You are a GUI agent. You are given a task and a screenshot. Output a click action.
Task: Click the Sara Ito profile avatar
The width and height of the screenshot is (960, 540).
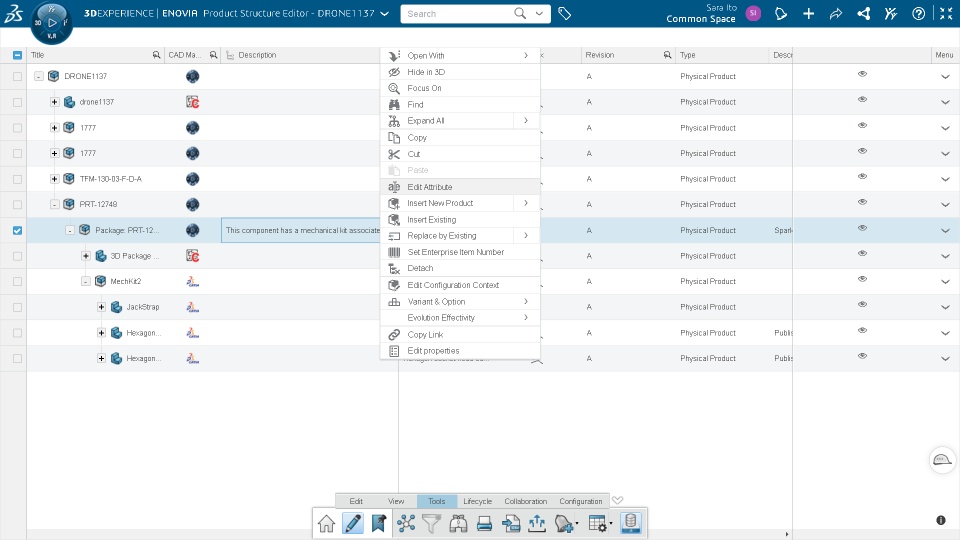(754, 13)
